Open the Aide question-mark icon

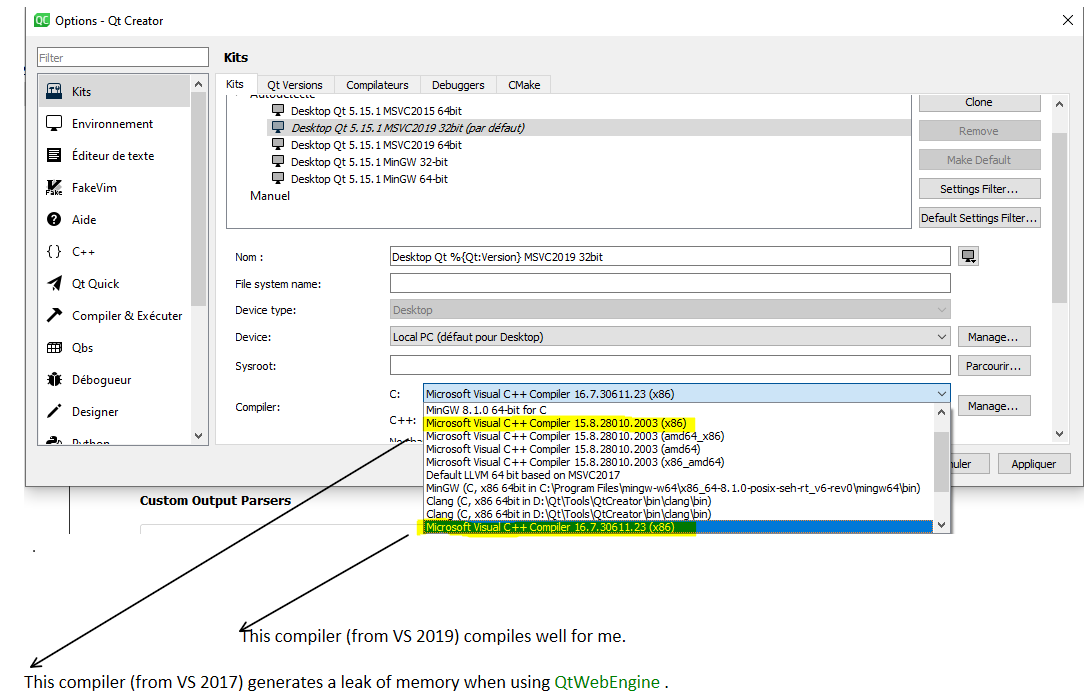54,219
